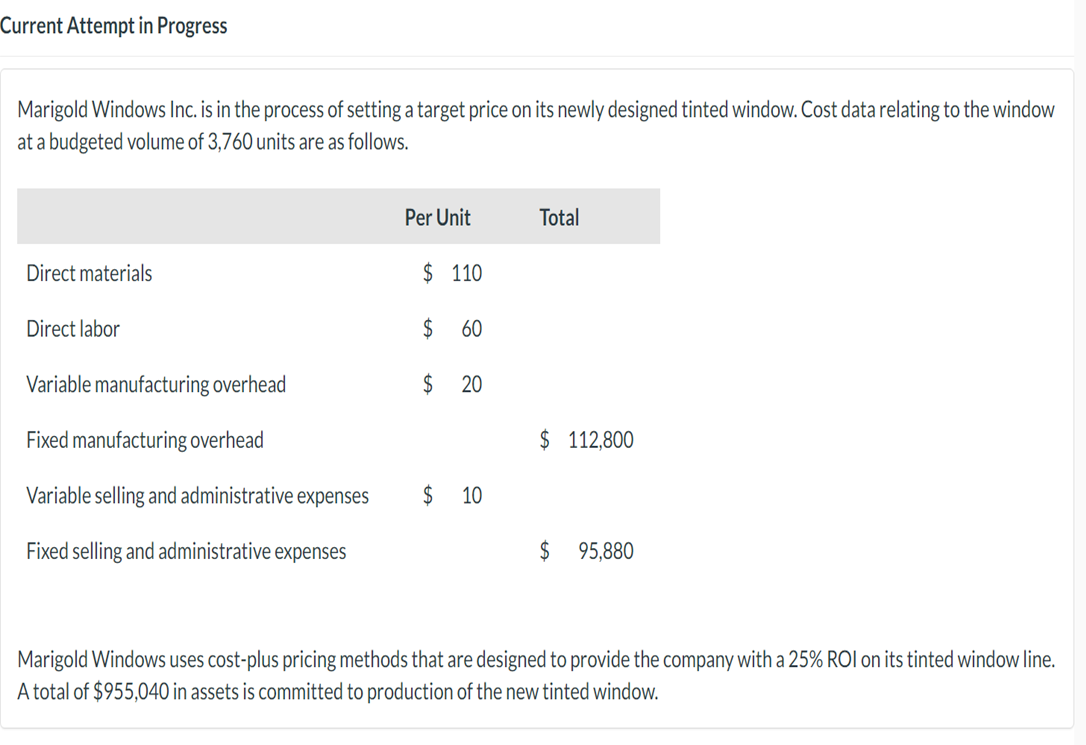The image size is (1086, 745).
Task: Click the 95,880 fixed selling total
Action: tap(605, 551)
